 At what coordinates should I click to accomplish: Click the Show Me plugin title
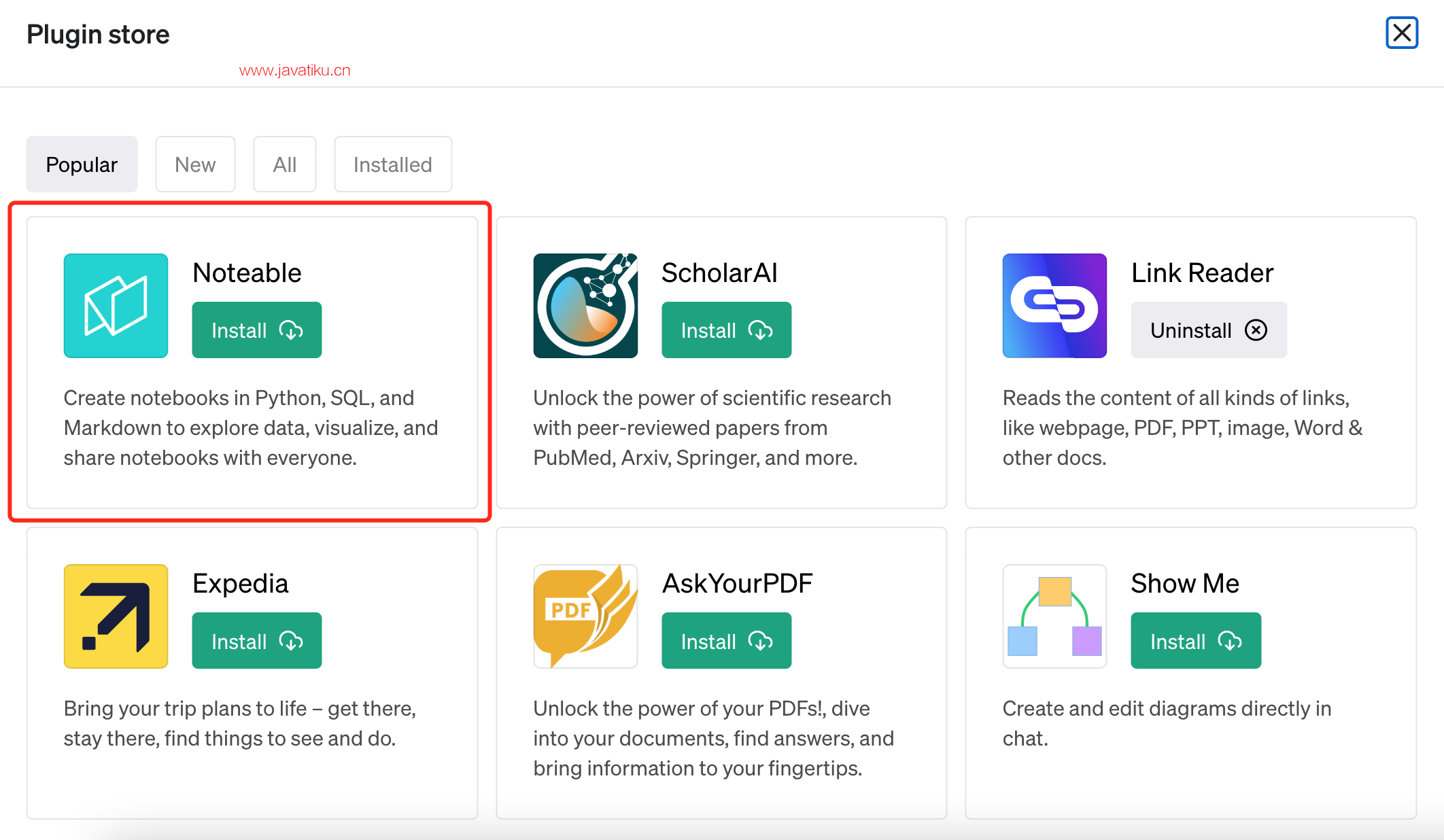(1185, 583)
